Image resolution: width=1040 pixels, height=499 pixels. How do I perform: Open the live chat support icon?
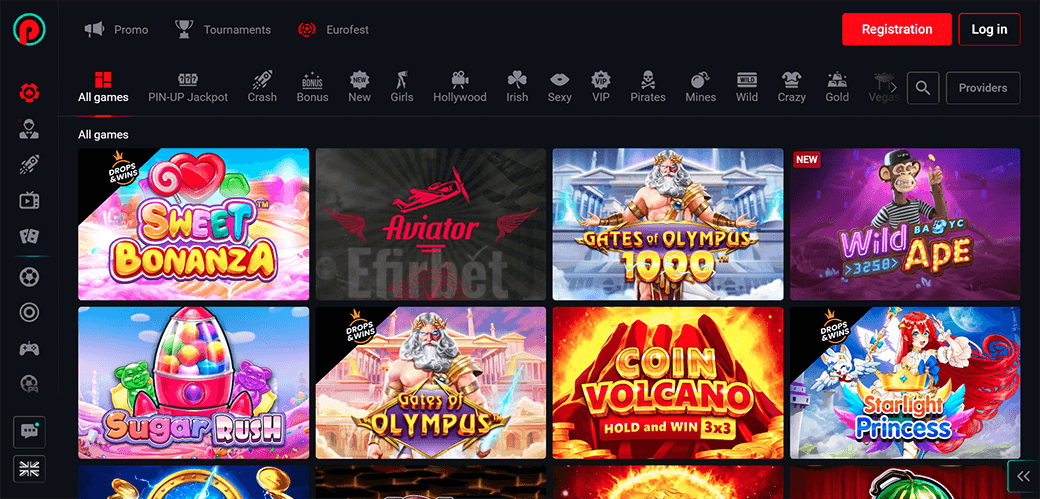coord(29,431)
